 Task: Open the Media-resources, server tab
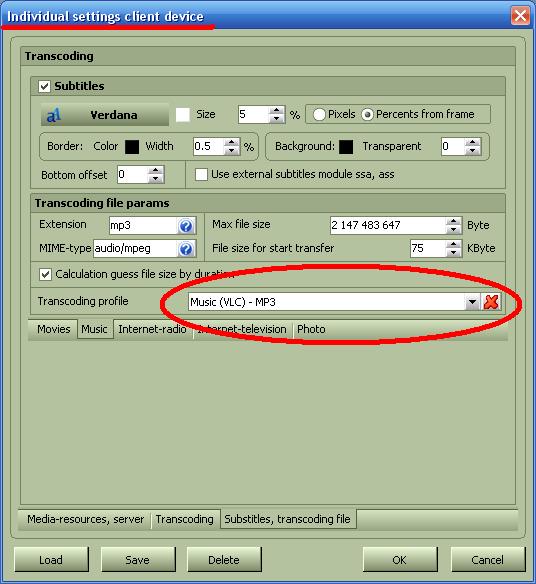click(x=85, y=519)
